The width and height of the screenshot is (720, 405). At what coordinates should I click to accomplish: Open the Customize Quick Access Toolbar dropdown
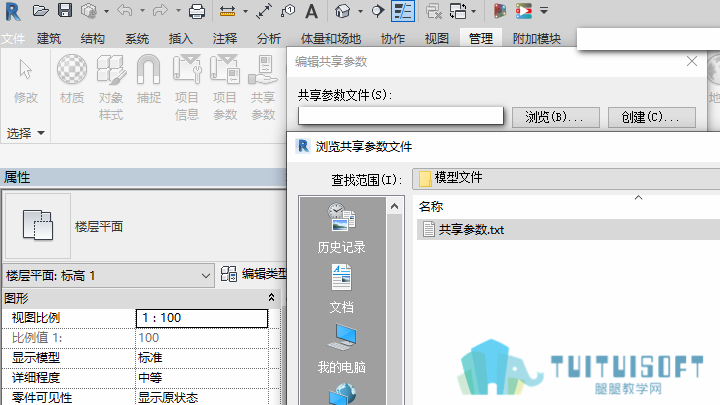[x=544, y=11]
